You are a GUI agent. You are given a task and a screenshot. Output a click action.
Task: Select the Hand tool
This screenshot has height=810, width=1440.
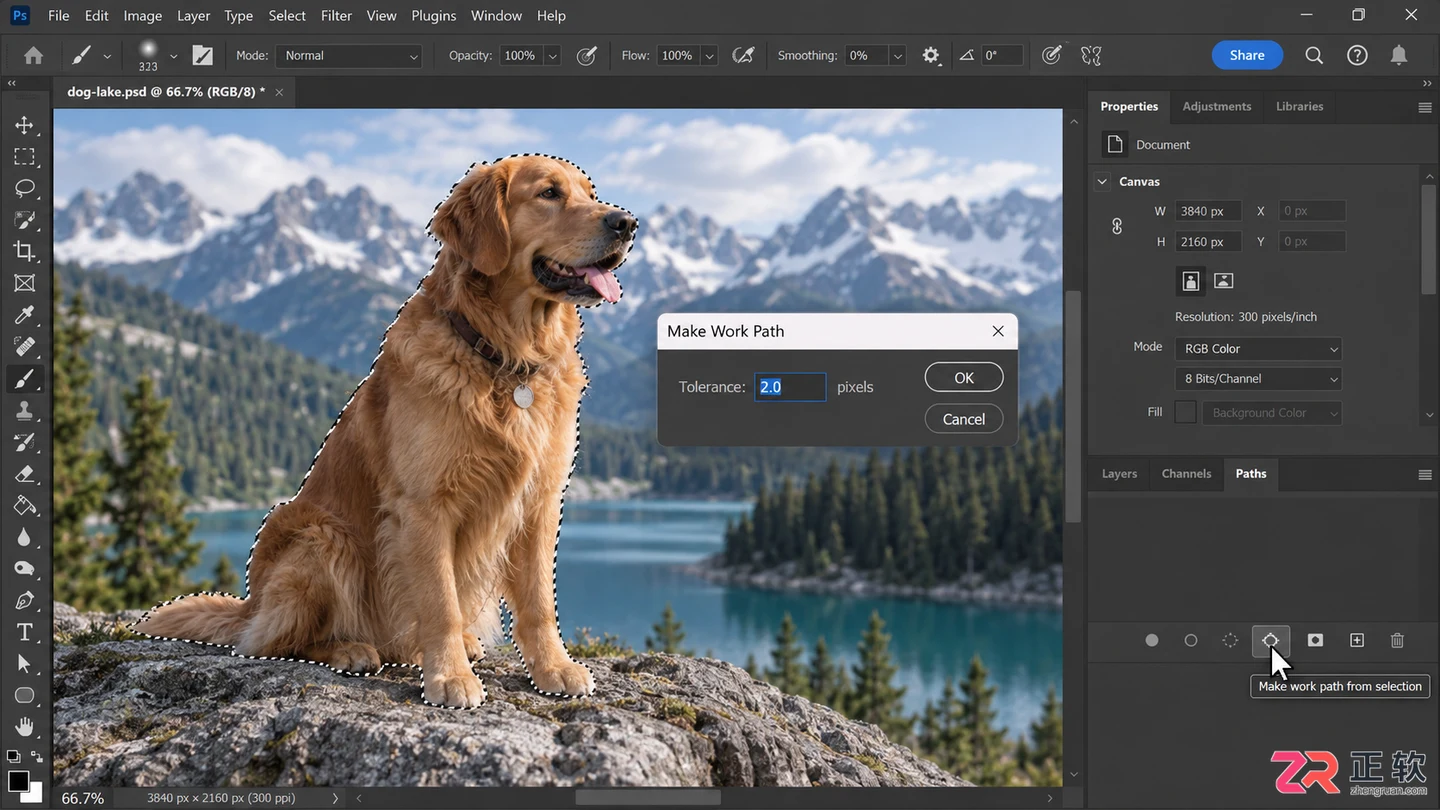24,727
